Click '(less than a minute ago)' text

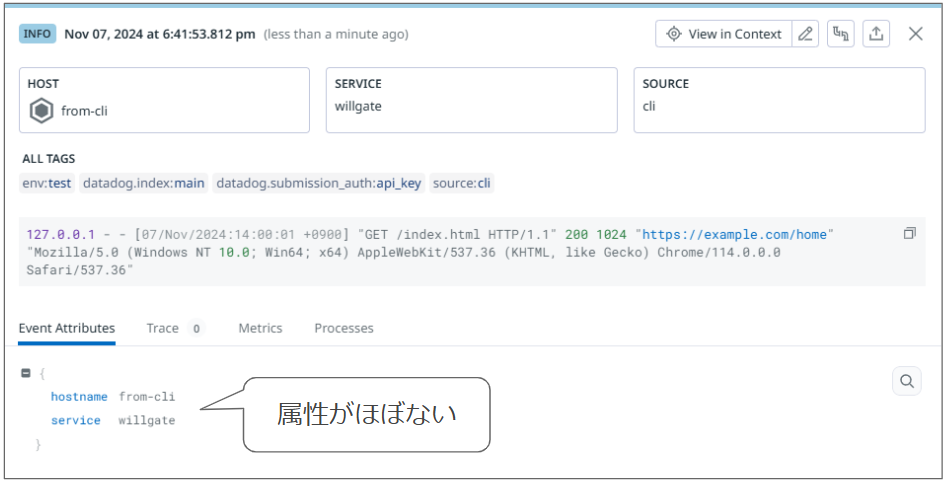pyautogui.click(x=336, y=35)
